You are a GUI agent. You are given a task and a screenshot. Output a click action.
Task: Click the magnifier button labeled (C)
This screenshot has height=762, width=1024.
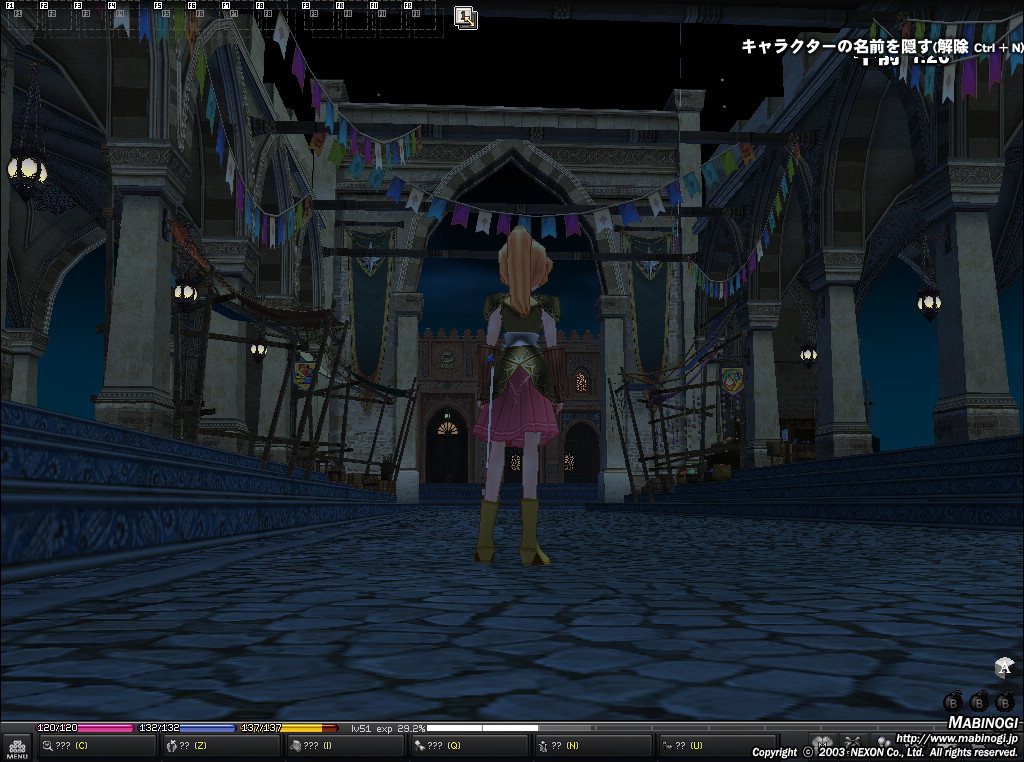[96, 745]
